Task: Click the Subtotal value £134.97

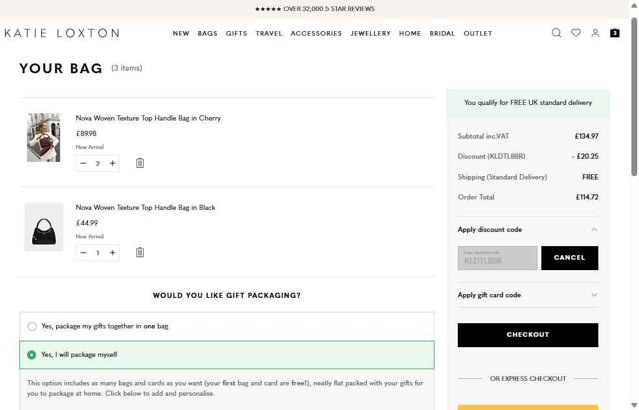Action: pos(586,136)
